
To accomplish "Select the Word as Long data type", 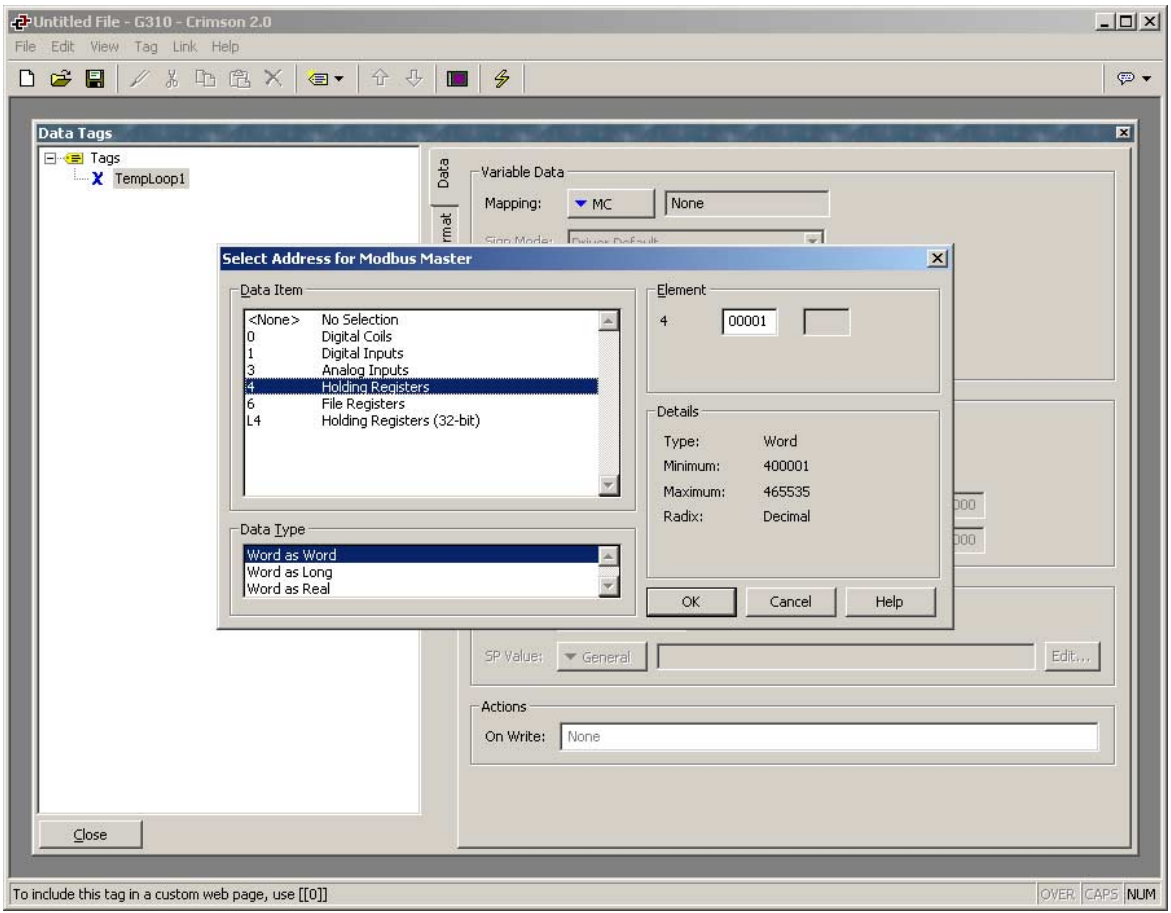I will 421,572.
